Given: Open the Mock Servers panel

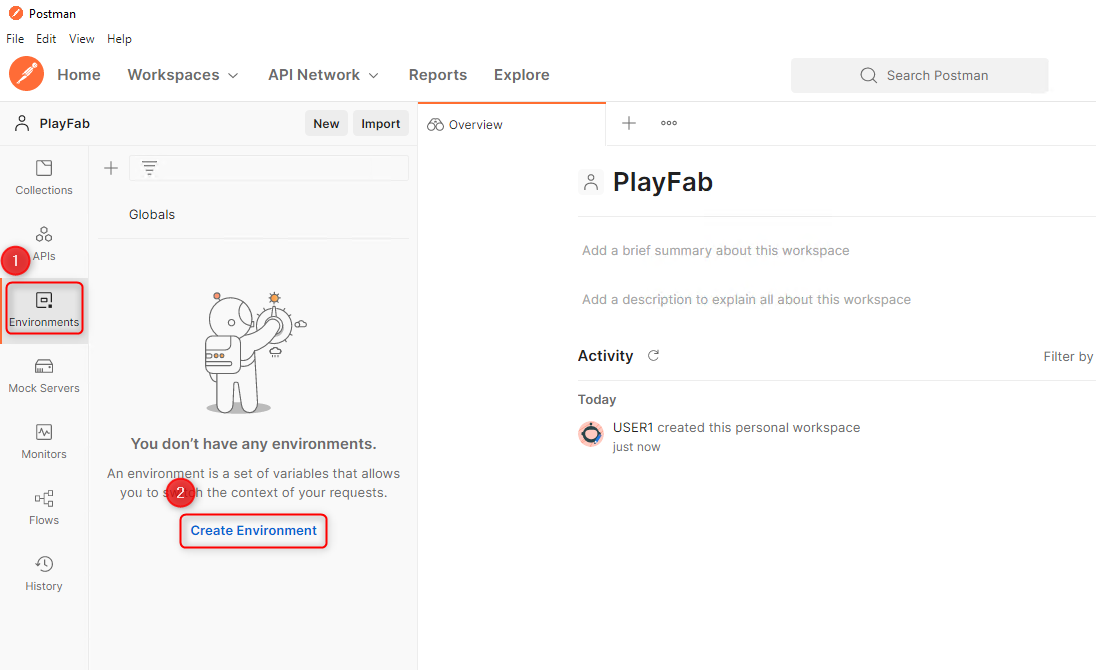Looking at the screenshot, I should coord(43,375).
